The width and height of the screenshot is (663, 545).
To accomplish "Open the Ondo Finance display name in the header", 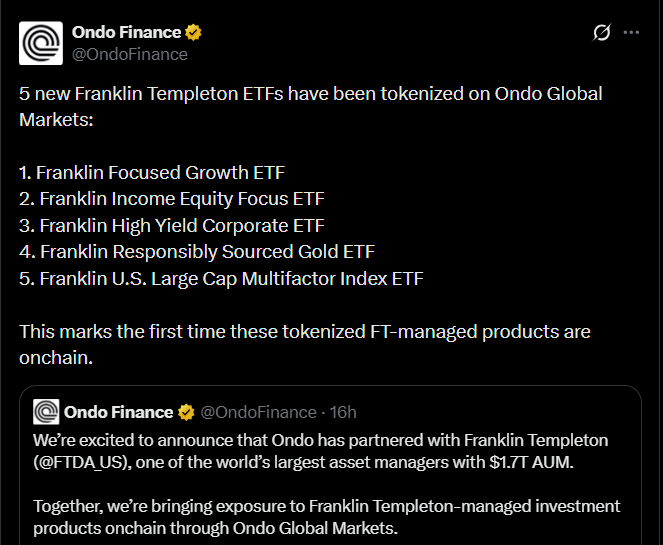I will click(x=128, y=32).
